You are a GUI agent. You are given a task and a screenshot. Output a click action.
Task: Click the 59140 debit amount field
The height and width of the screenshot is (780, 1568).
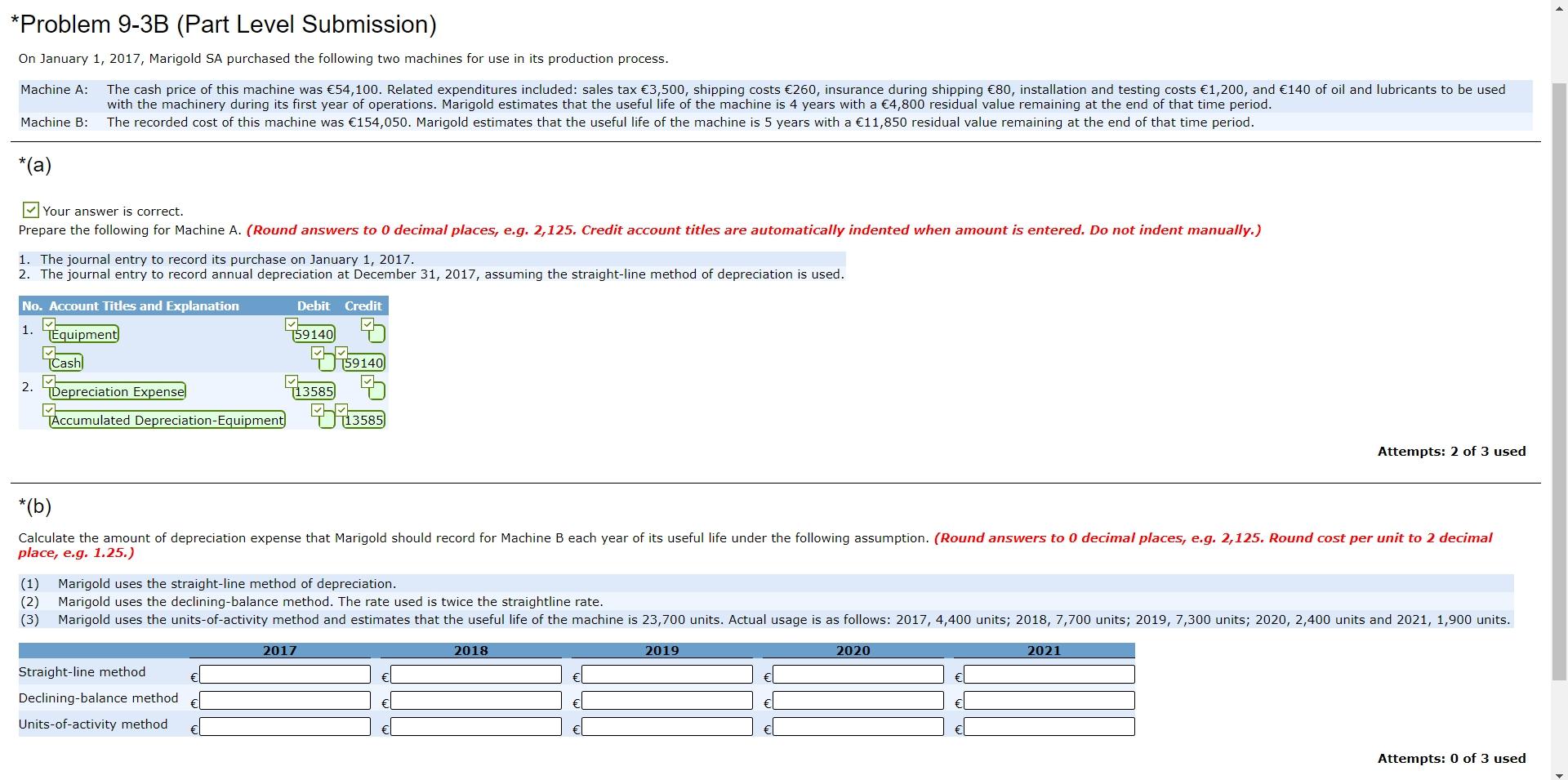pos(313,334)
